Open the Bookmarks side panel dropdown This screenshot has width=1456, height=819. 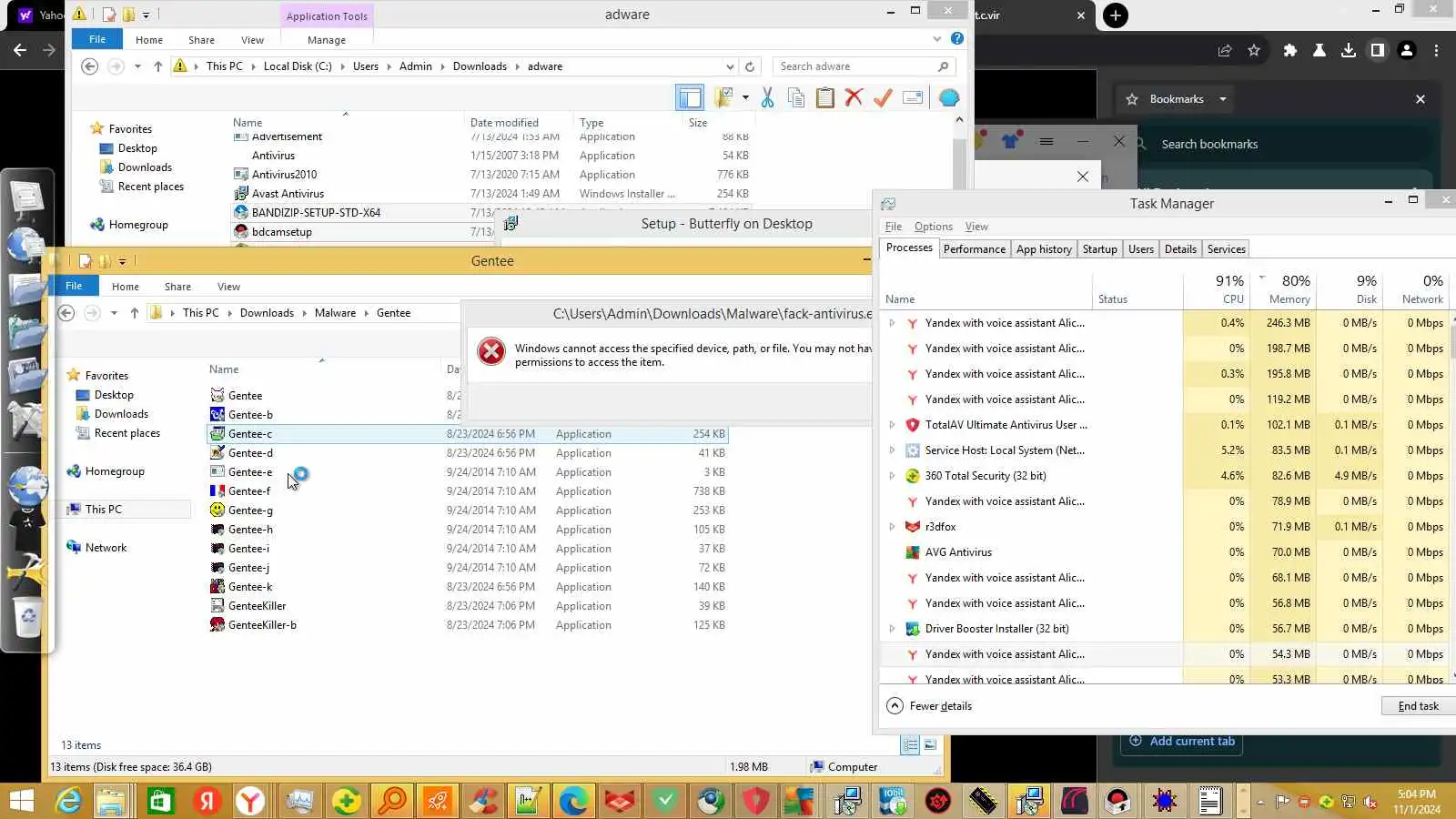[x=1223, y=99]
